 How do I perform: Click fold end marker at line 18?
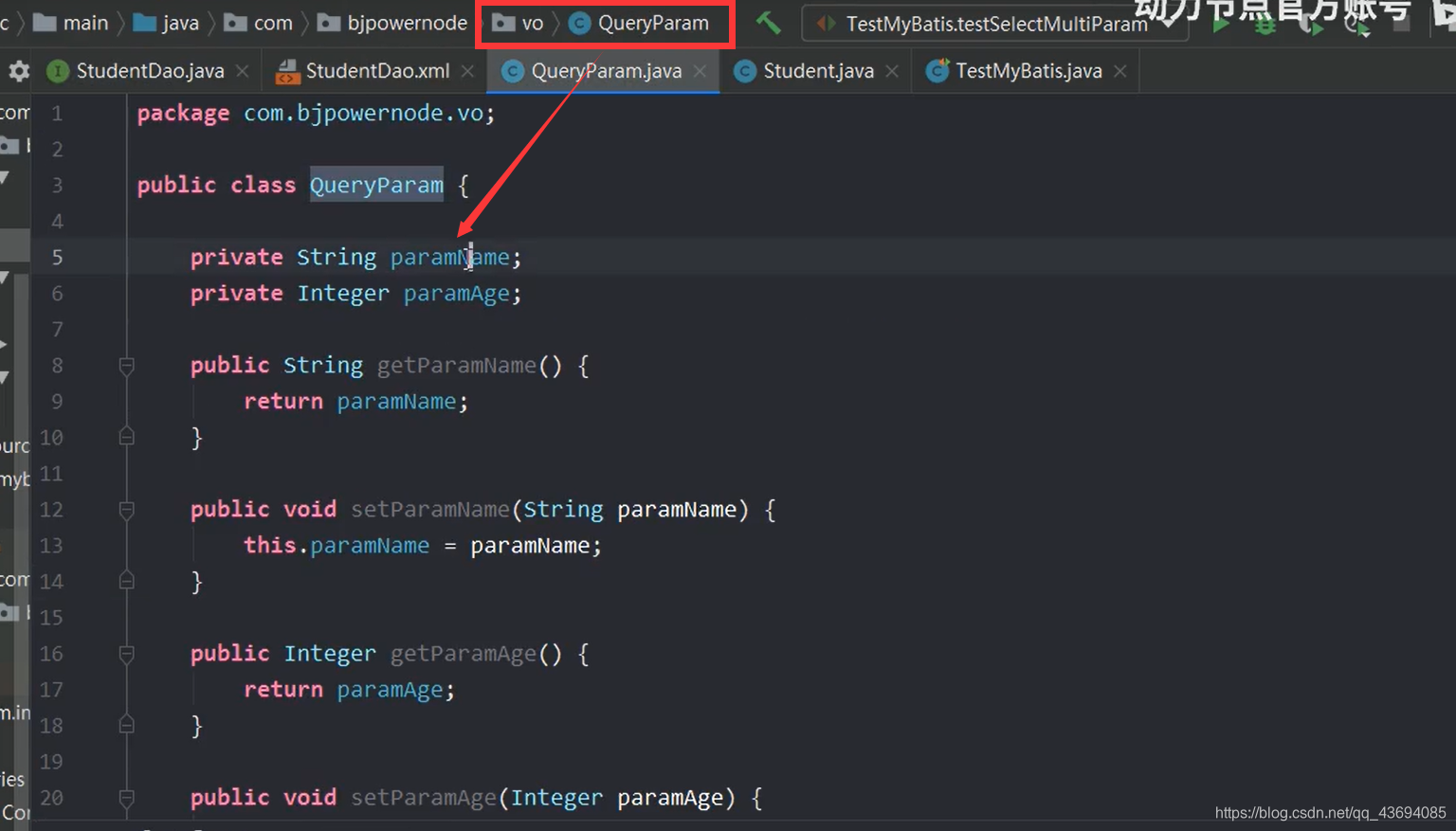tap(126, 725)
